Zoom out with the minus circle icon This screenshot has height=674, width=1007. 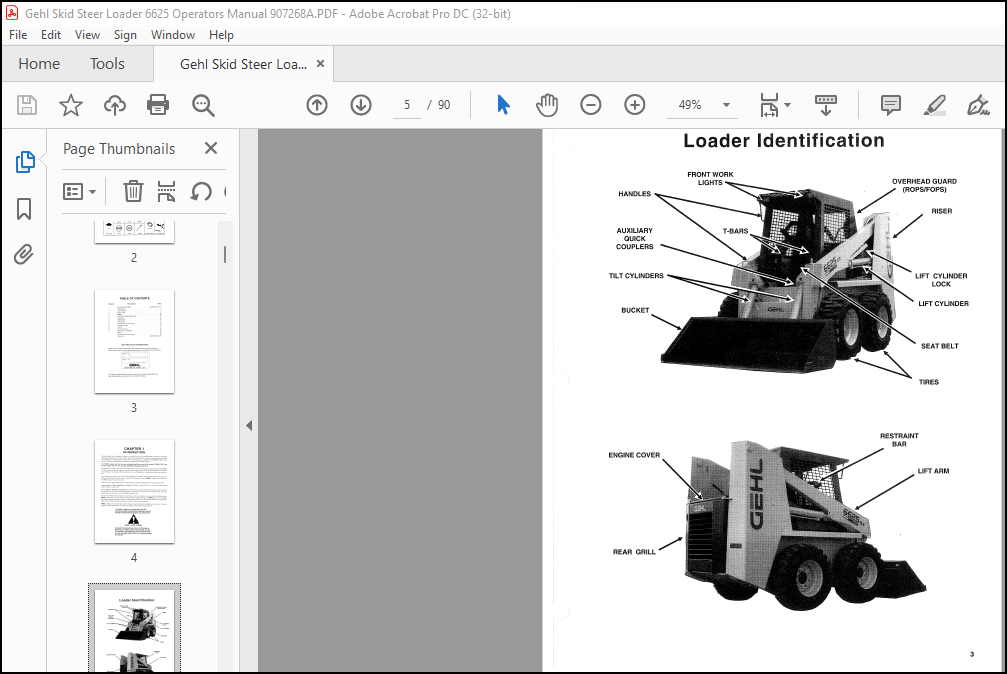[x=591, y=105]
